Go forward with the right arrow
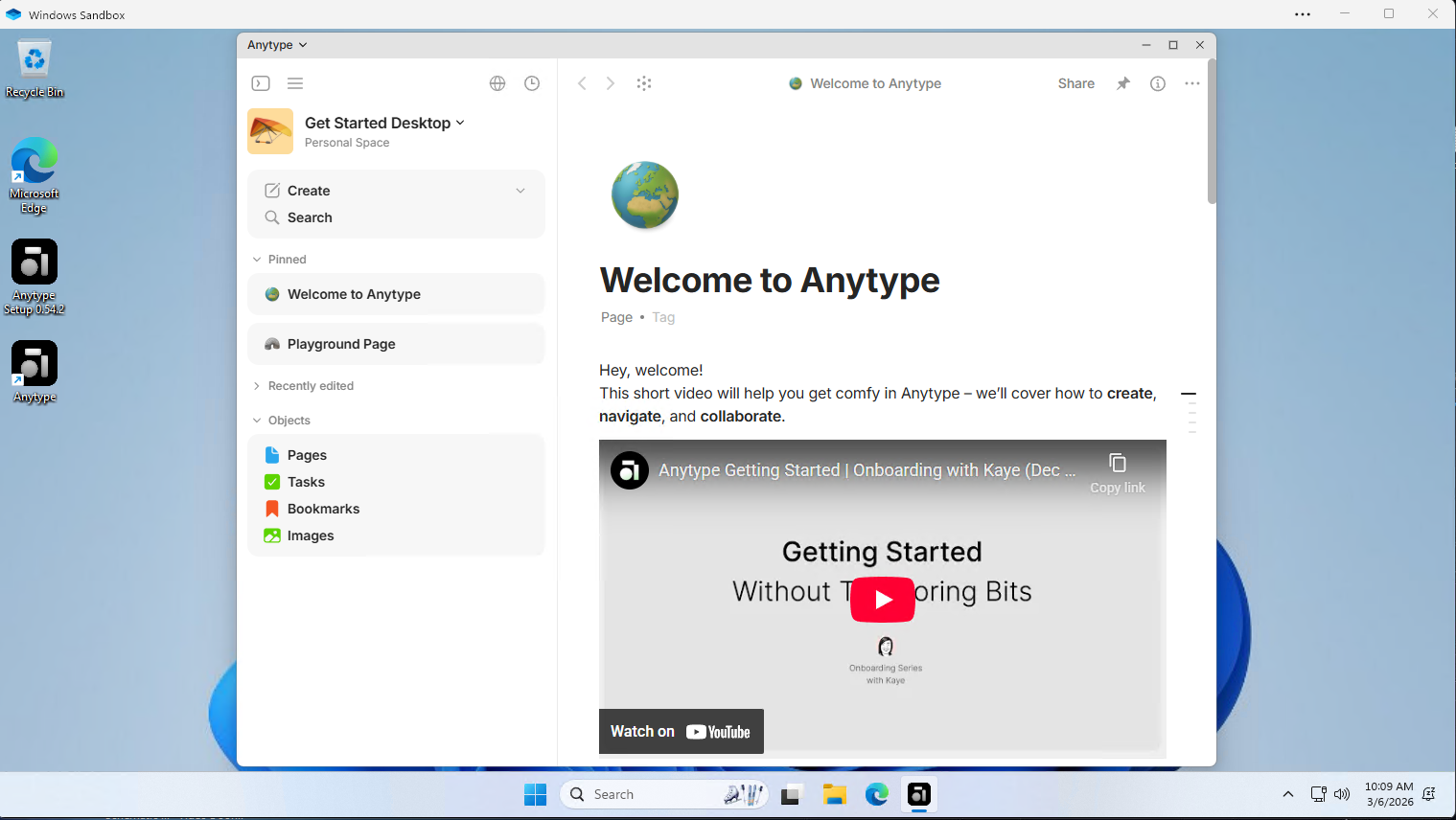Screen dimensions: 1456x820 click(x=611, y=83)
